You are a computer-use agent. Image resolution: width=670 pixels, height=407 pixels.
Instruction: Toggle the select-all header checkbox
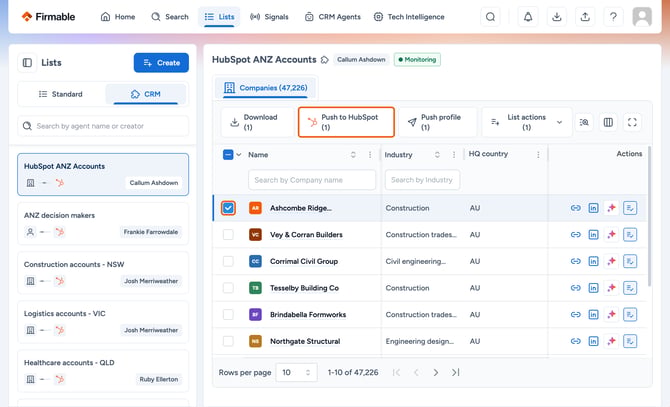(x=228, y=155)
